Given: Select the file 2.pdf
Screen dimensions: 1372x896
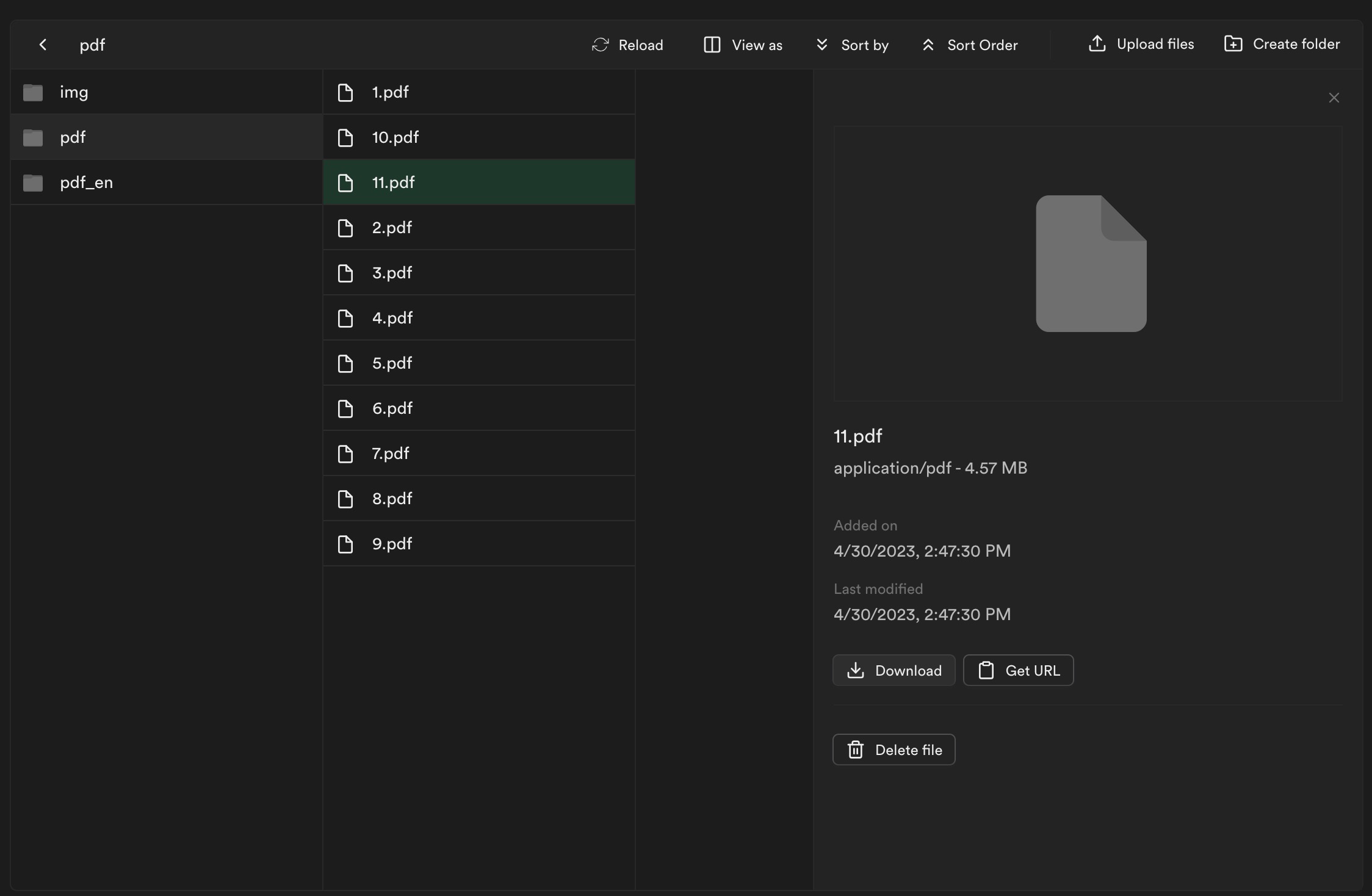Looking at the screenshot, I should click(x=392, y=228).
